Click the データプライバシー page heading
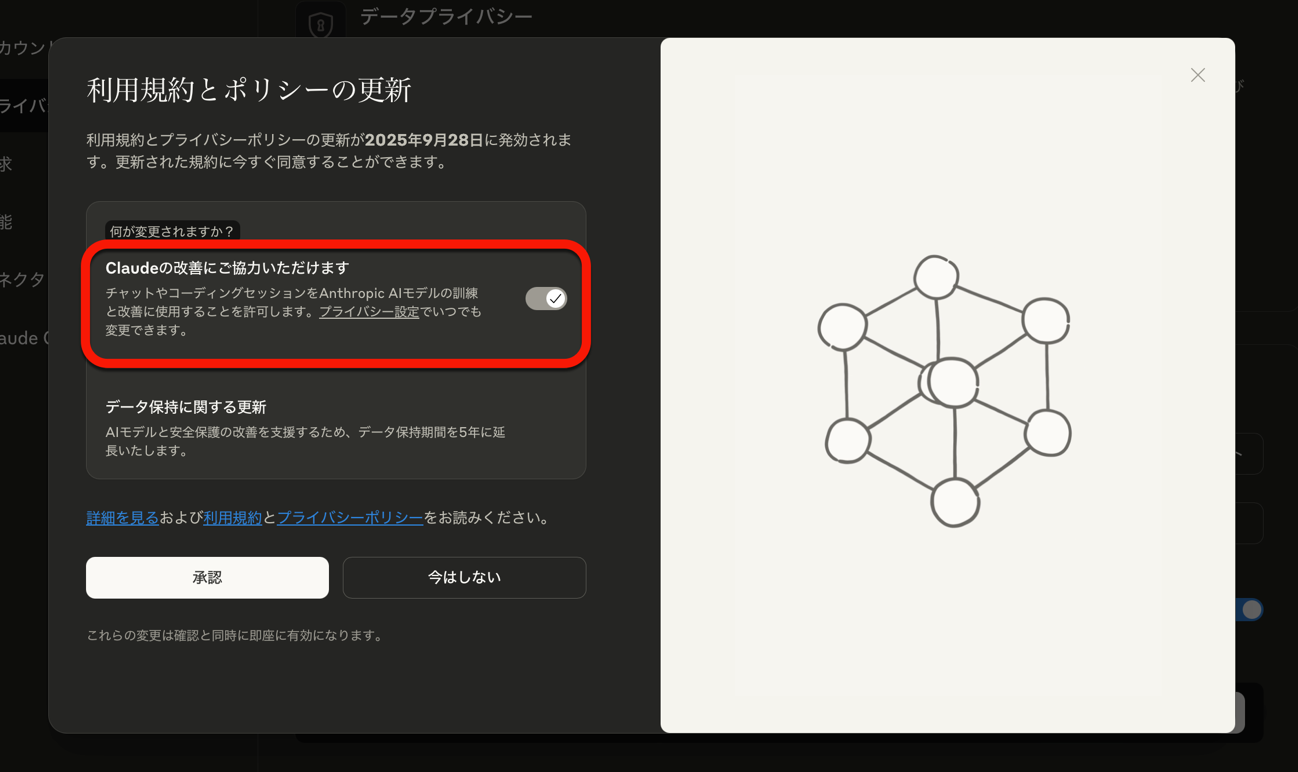 click(446, 17)
